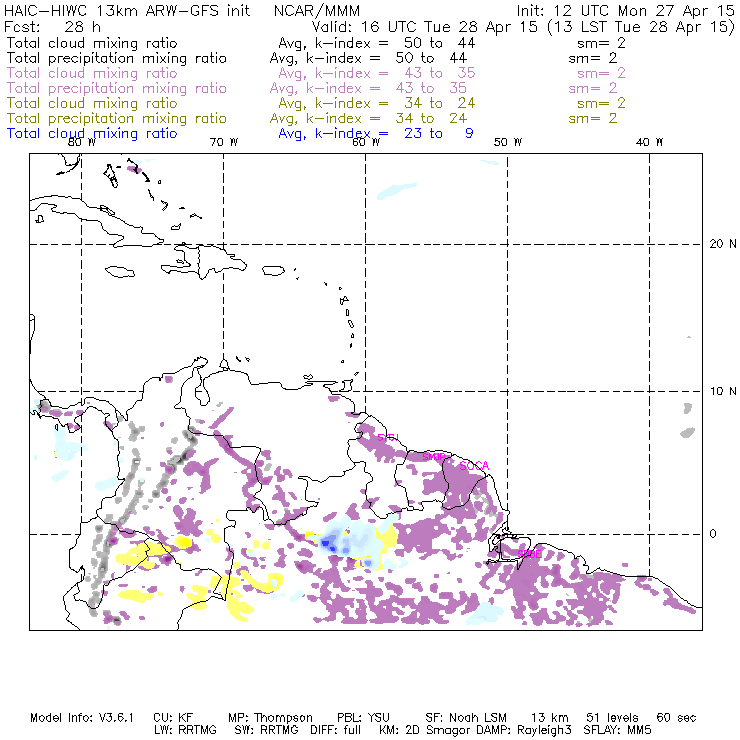The image size is (740, 740).
Task: Click the Puerto Rico island outline
Action: click(273, 271)
